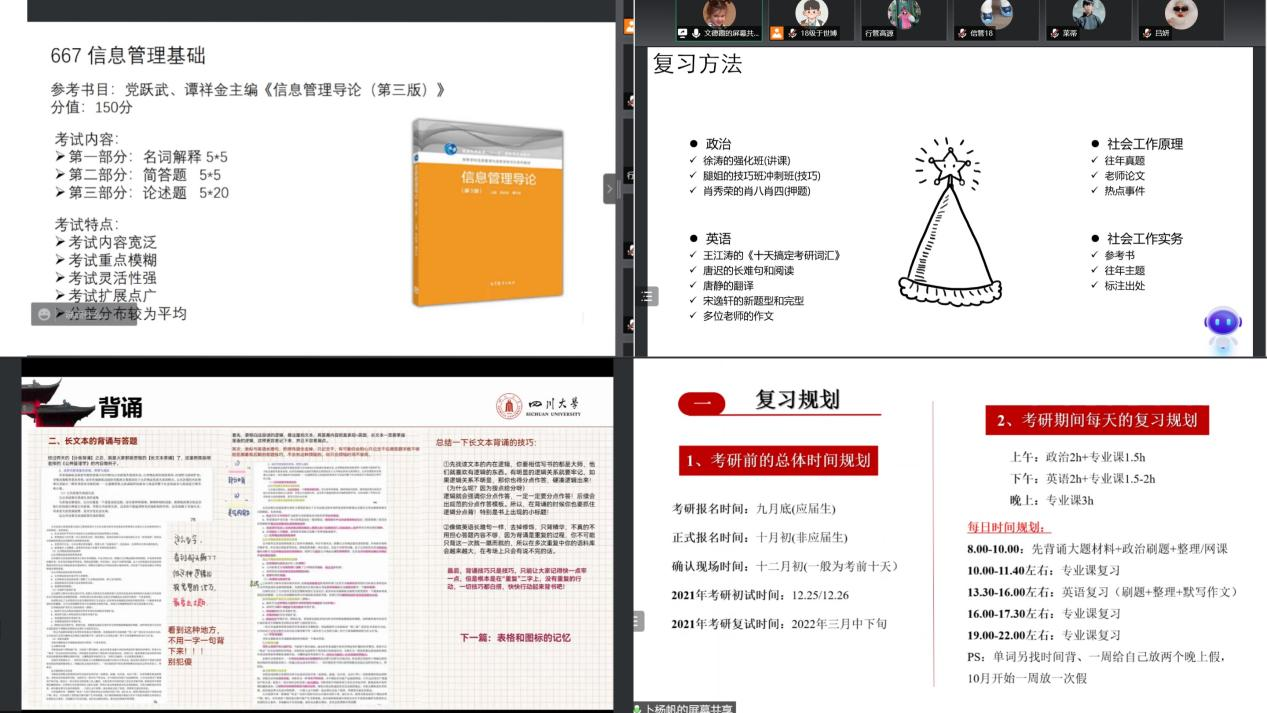
Task: Expand the list icon beside 复习规划 slide
Action: pyautogui.click(x=638, y=621)
